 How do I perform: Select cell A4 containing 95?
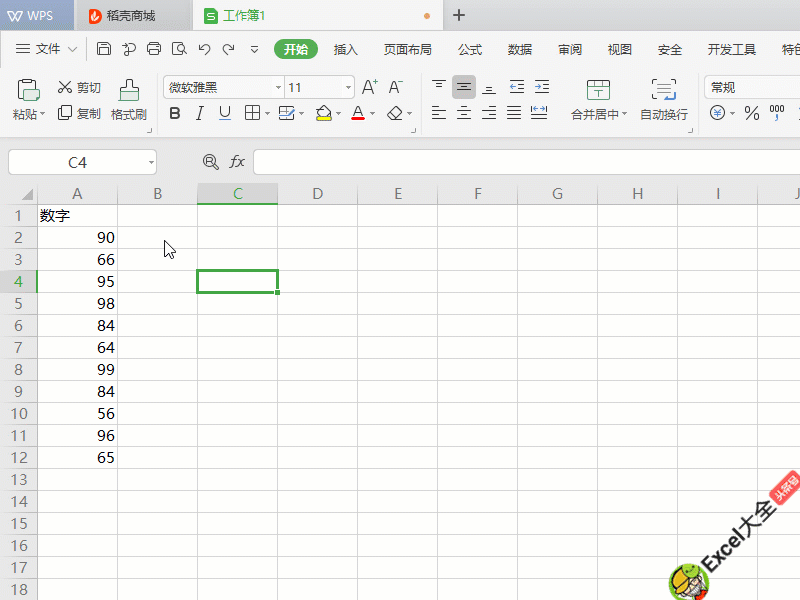pyautogui.click(x=78, y=282)
